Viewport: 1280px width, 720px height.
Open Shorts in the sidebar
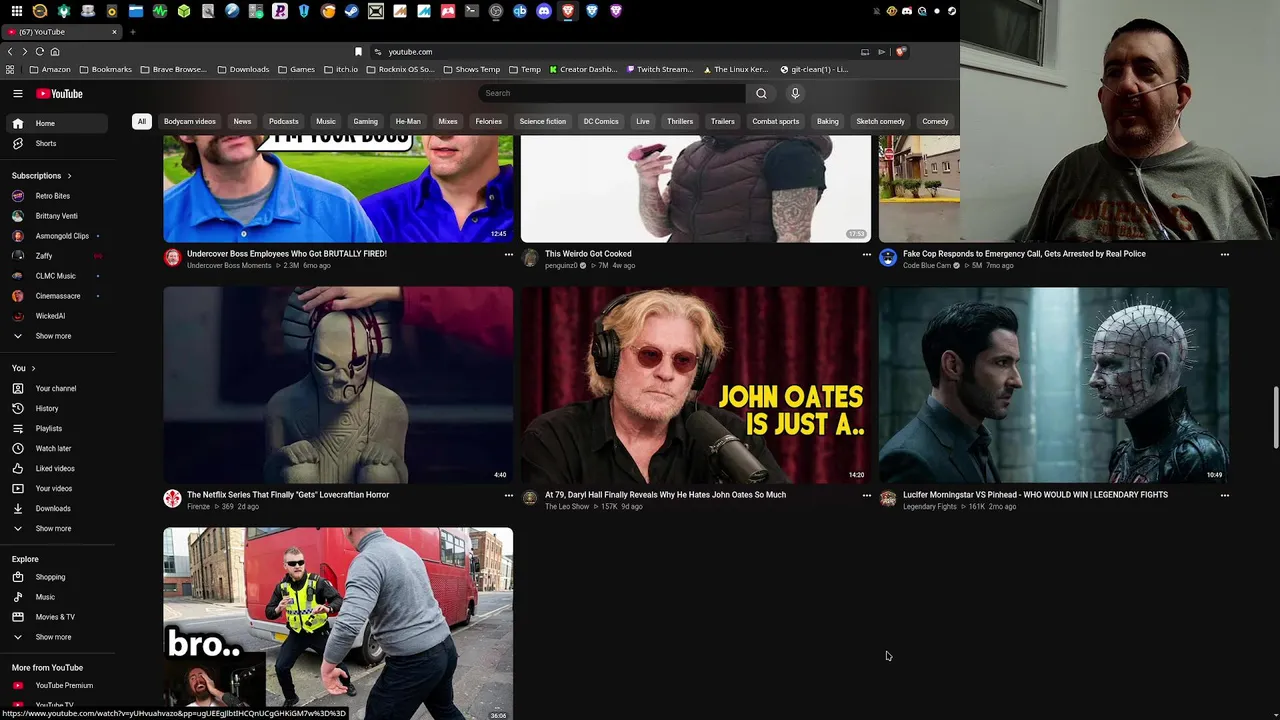pyautogui.click(x=55, y=143)
